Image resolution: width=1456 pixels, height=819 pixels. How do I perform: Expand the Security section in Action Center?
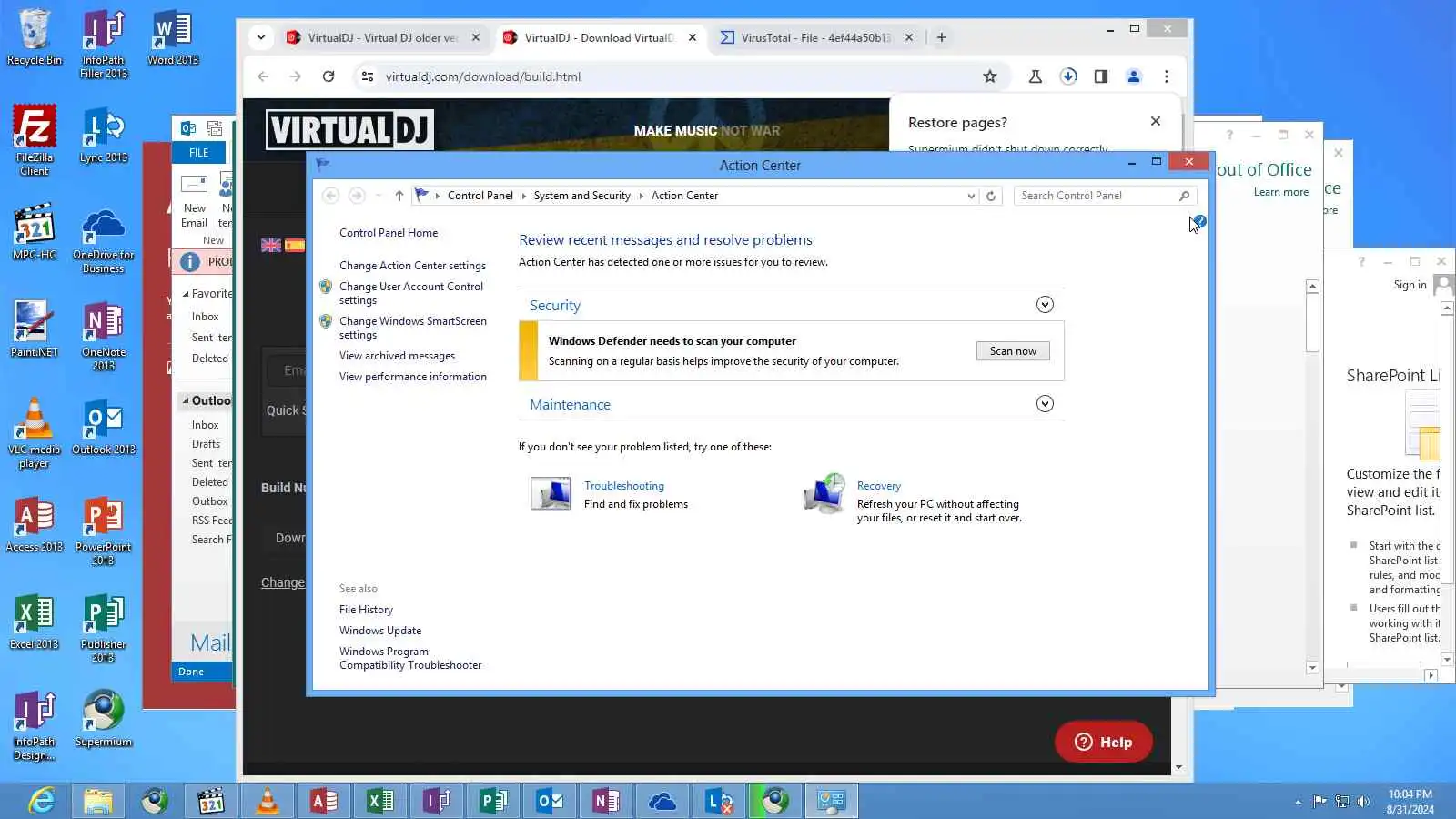coord(1045,305)
